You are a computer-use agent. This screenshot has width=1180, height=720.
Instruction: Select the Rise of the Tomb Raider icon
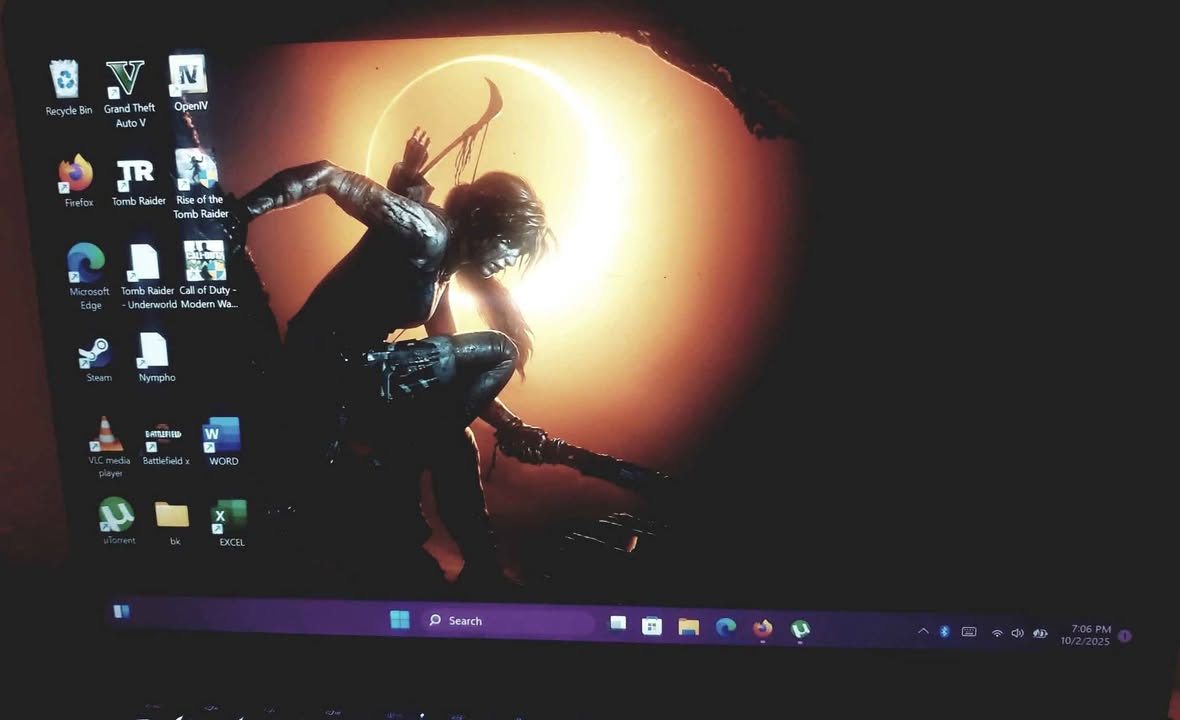click(197, 170)
